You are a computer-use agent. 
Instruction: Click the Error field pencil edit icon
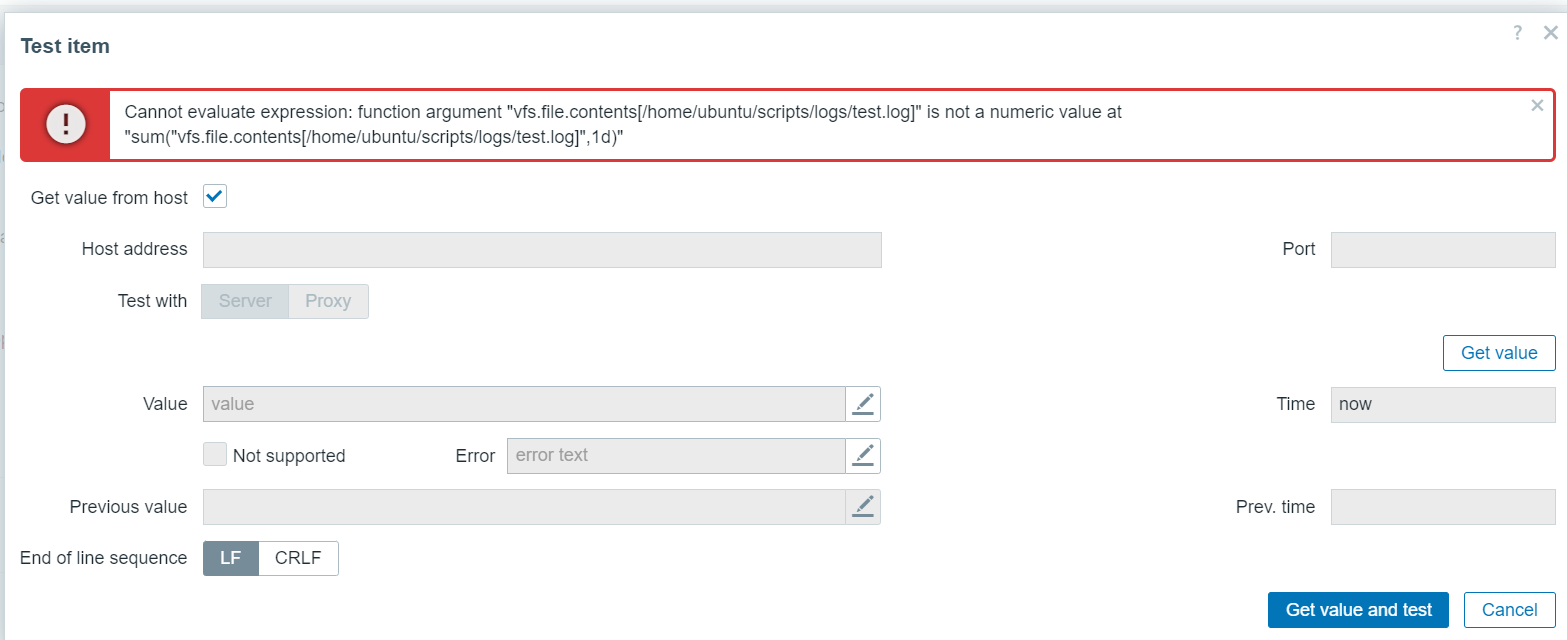coord(863,455)
